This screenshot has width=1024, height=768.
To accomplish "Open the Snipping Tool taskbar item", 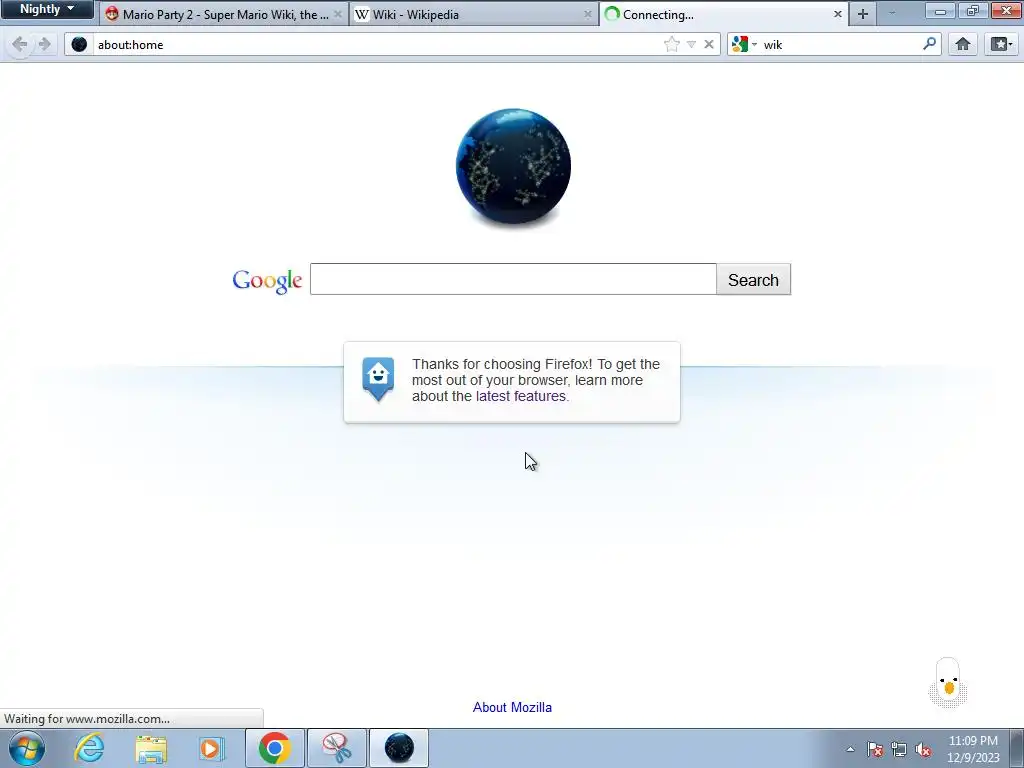I will tap(337, 748).
